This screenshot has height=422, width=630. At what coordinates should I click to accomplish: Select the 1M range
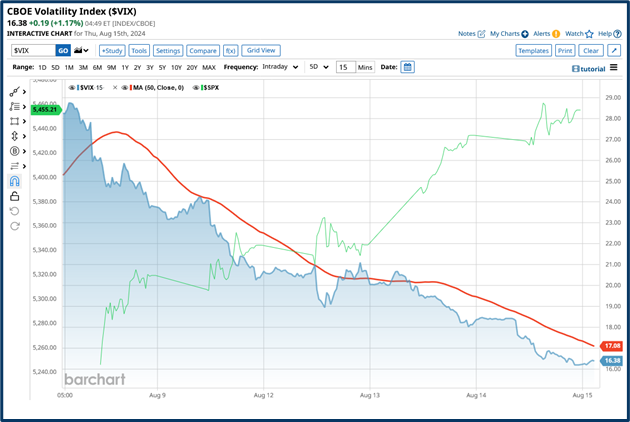(x=69, y=68)
